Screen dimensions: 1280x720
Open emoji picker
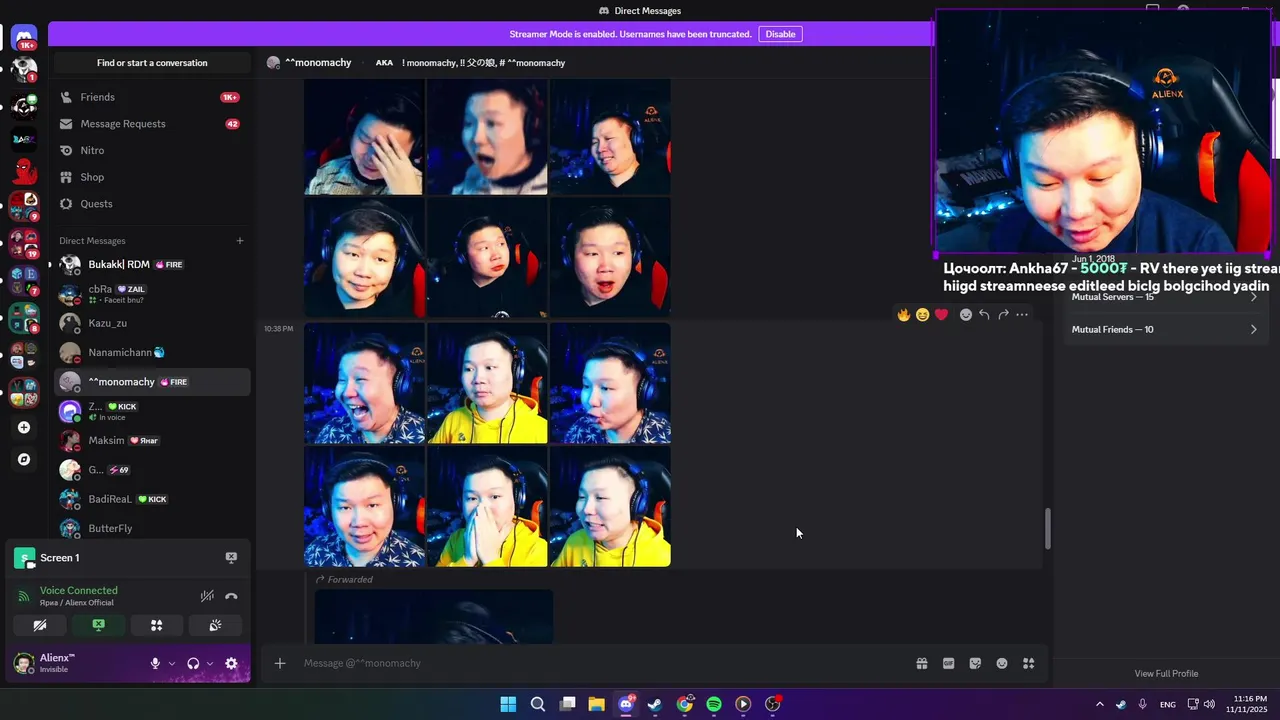tap(1002, 663)
